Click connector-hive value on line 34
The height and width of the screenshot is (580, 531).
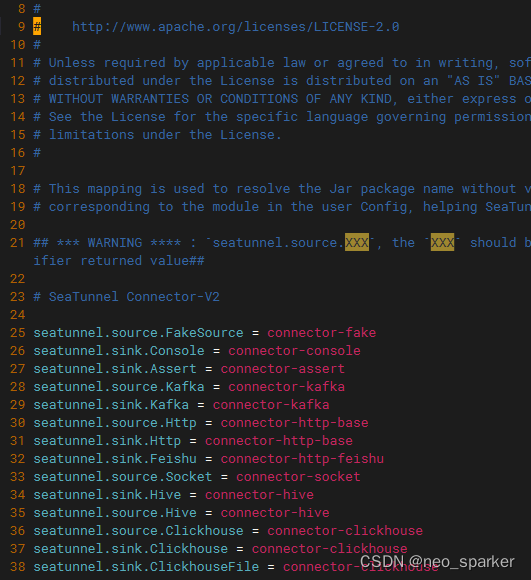coord(260,495)
